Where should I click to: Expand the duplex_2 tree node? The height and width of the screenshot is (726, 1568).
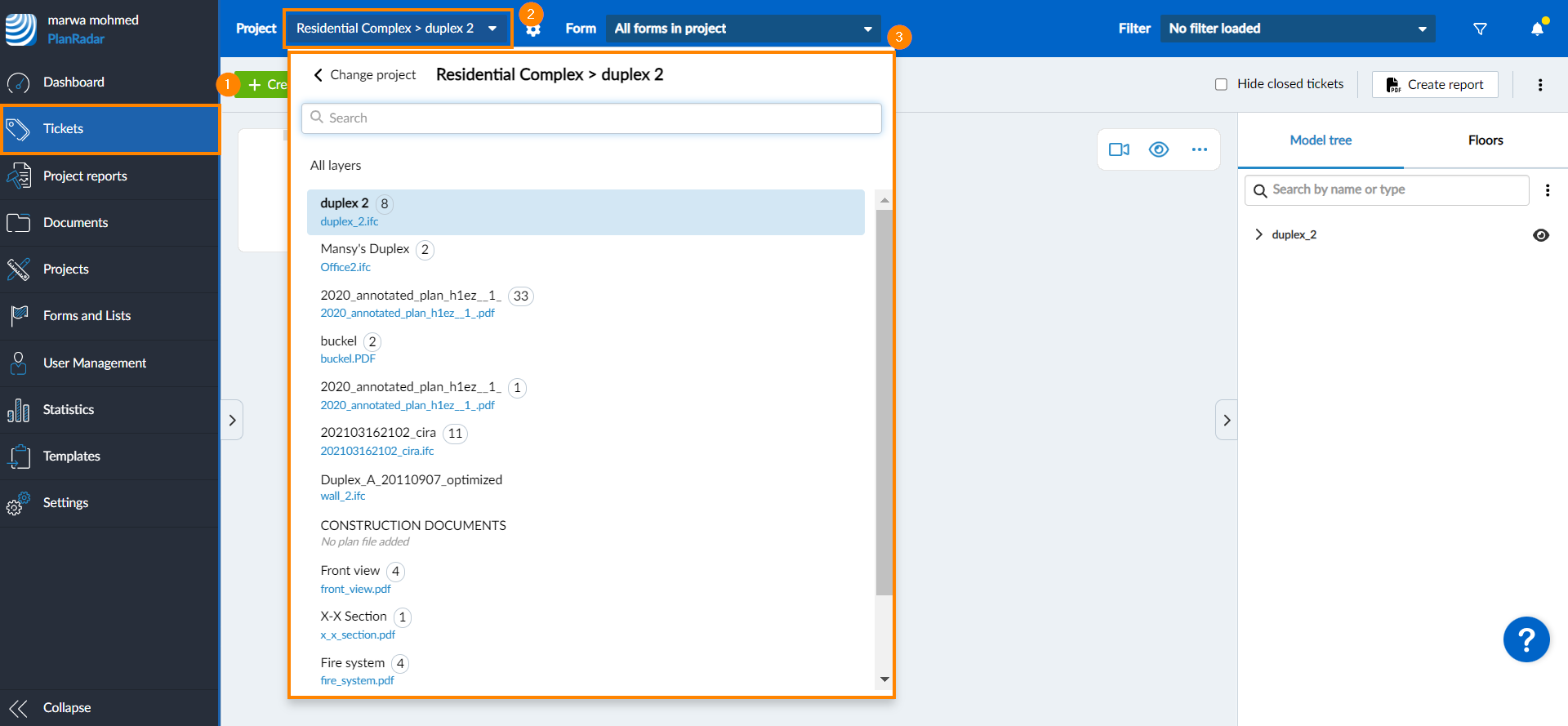[x=1258, y=234]
